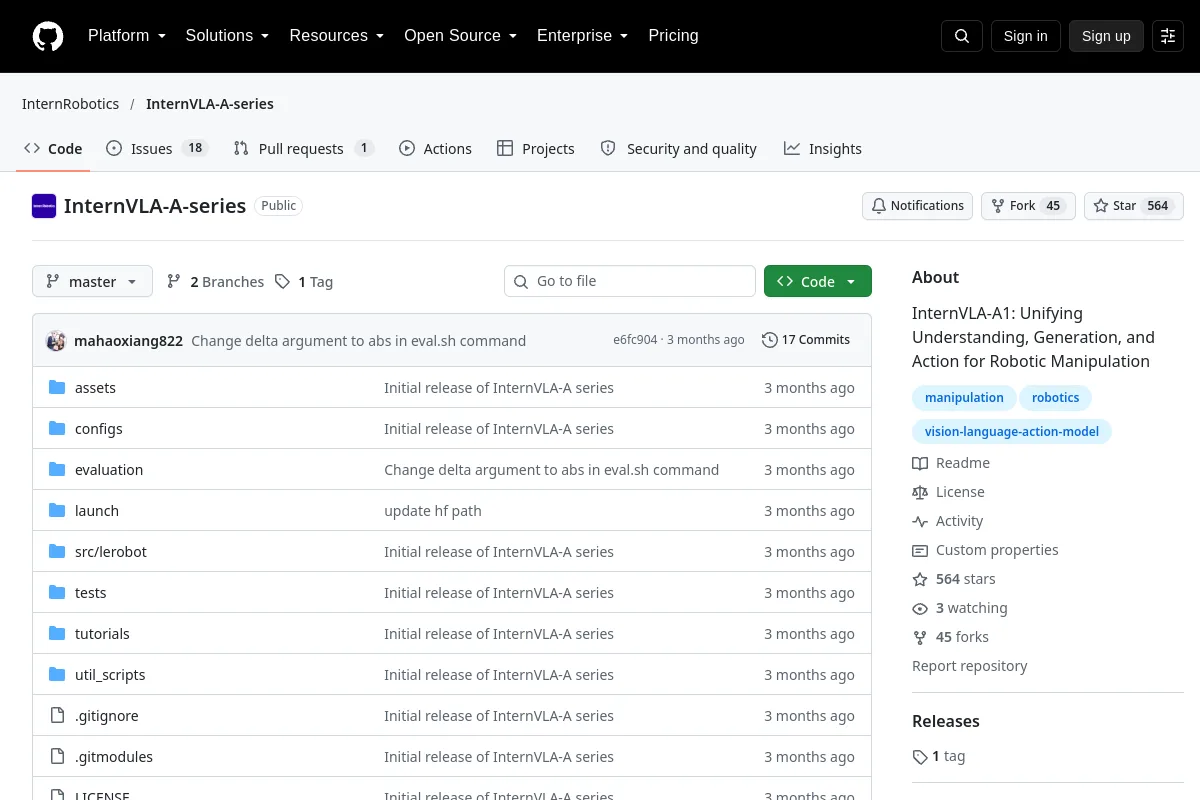Fork the repository with Fork button
The width and height of the screenshot is (1200, 800).
coord(1028,206)
